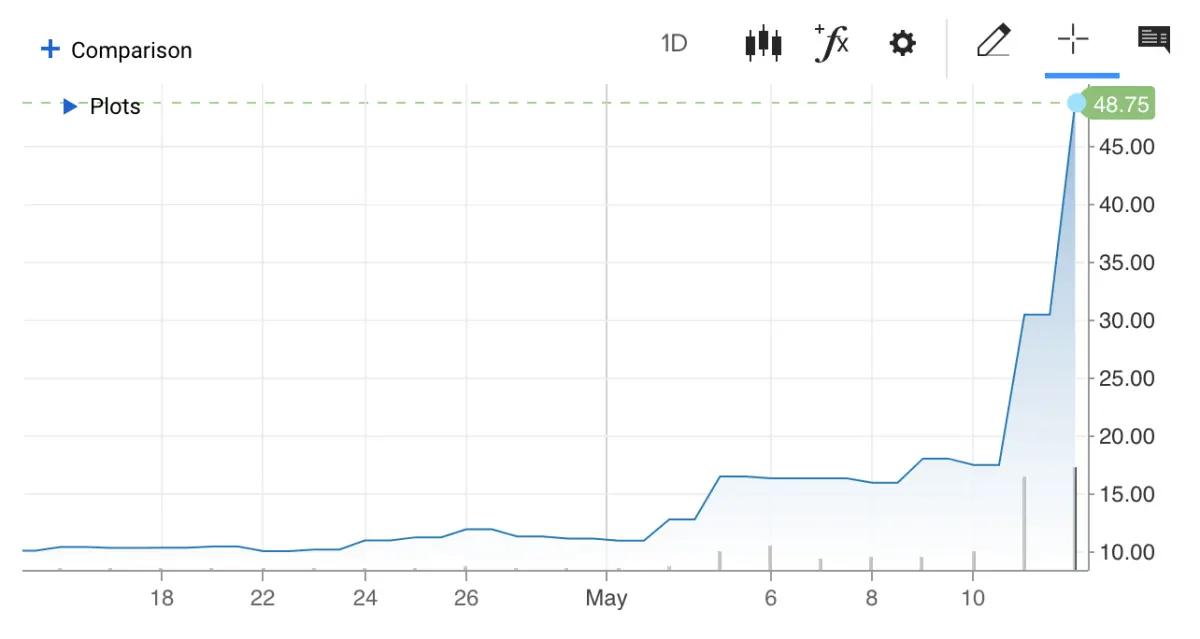Open the news headlines panel
1200x639 pixels.
1154,40
